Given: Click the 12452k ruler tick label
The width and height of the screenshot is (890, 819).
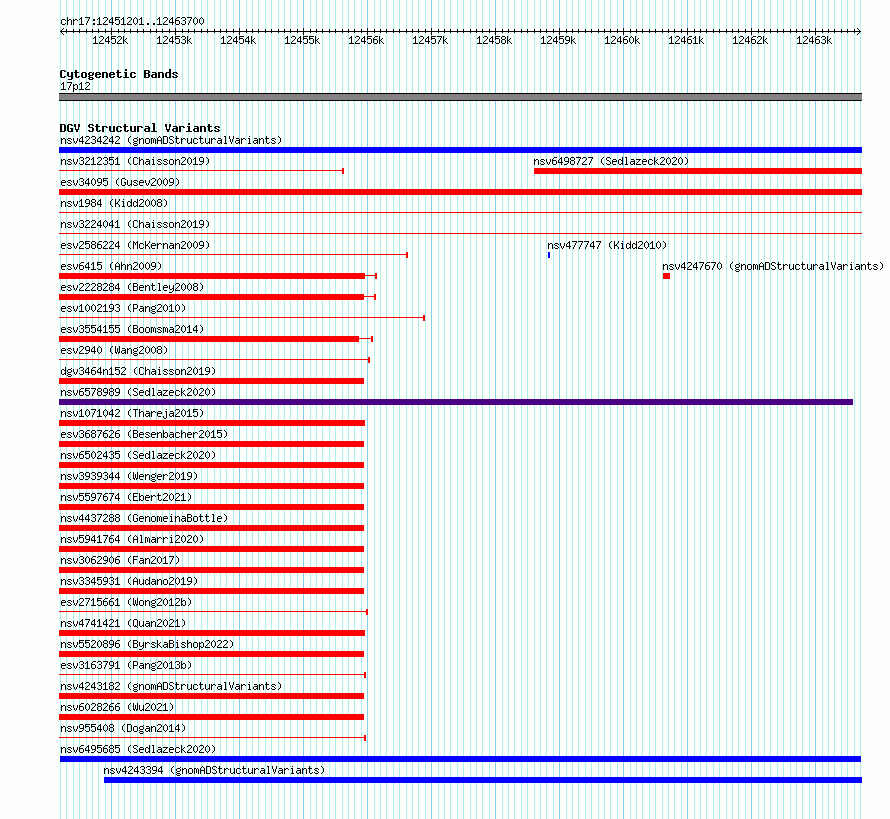Looking at the screenshot, I should coord(110,40).
